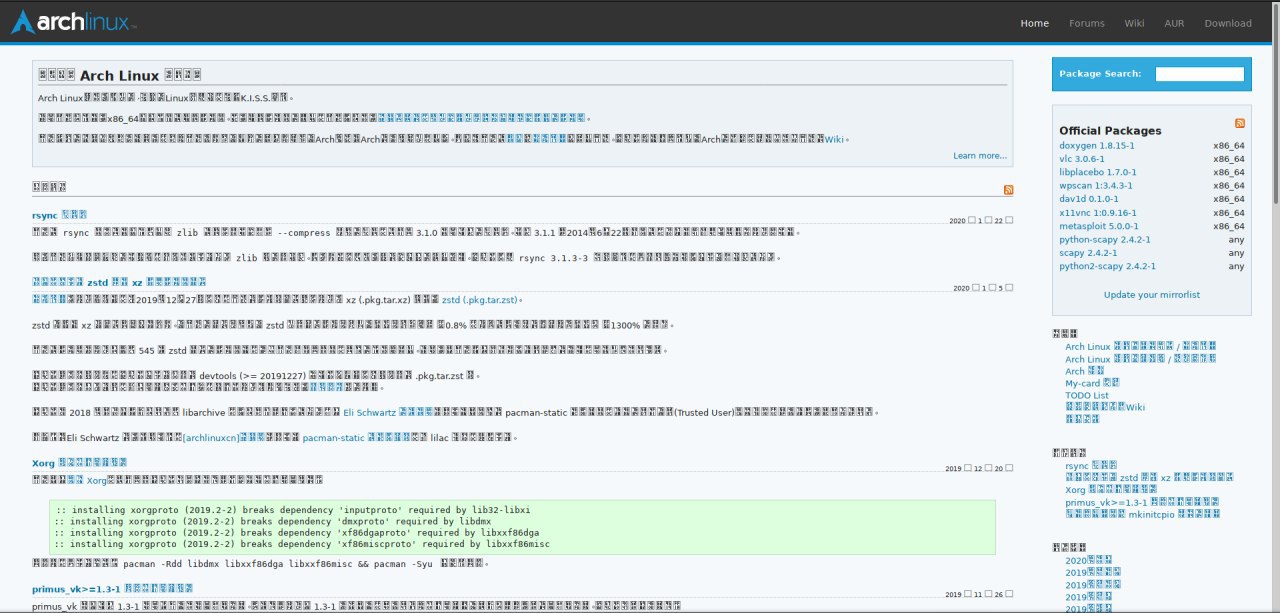Open the TODO List sidebar link

[1087, 395]
